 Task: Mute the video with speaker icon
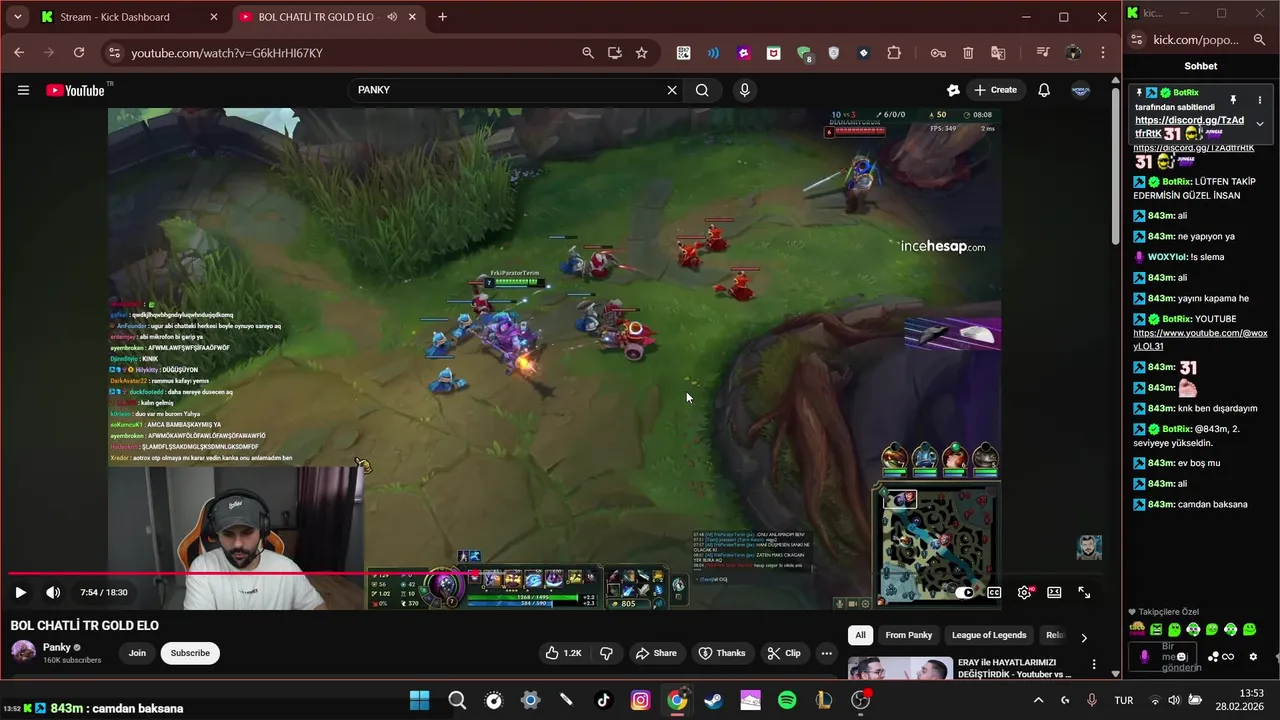pyautogui.click(x=53, y=592)
